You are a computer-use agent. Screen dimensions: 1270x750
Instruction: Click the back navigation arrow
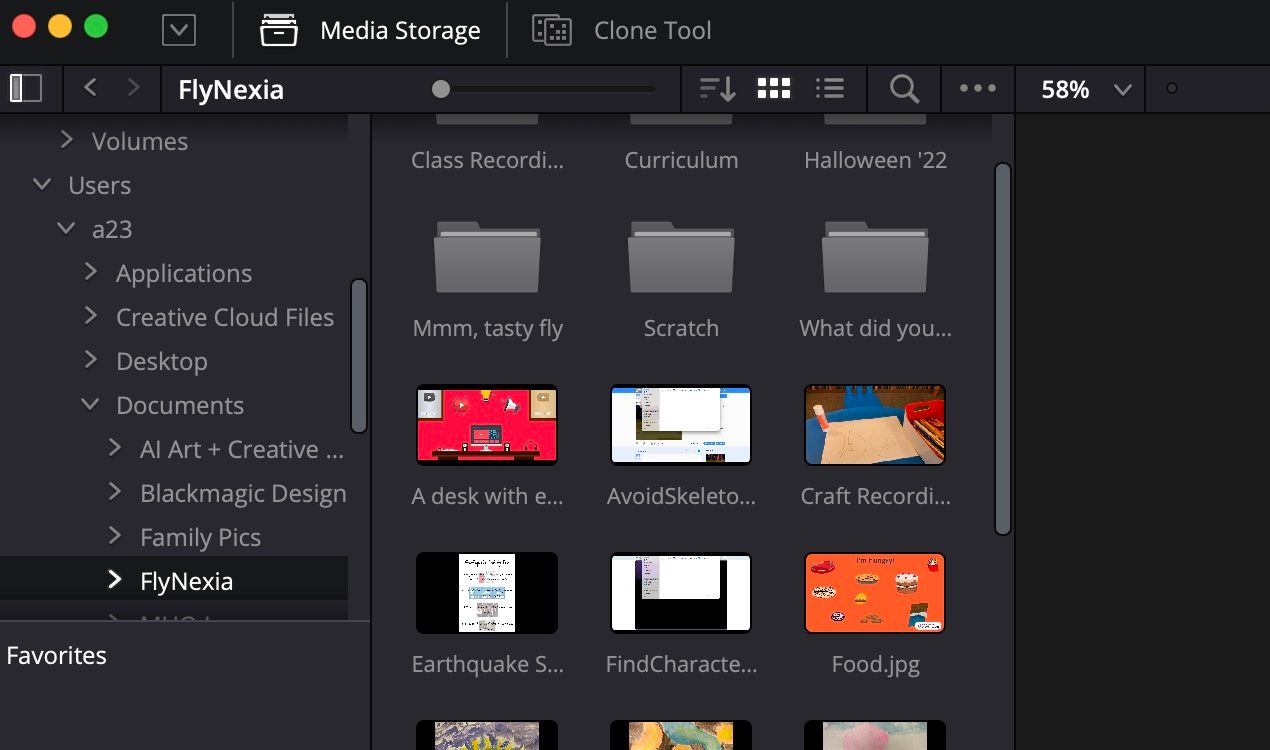click(x=91, y=89)
